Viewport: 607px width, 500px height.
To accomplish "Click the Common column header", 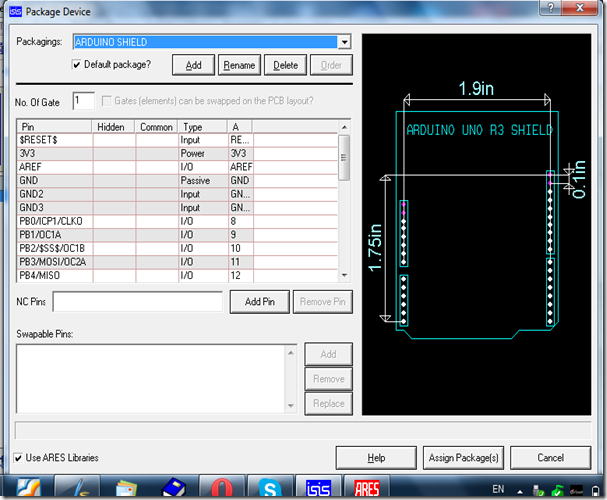I will tap(156, 127).
